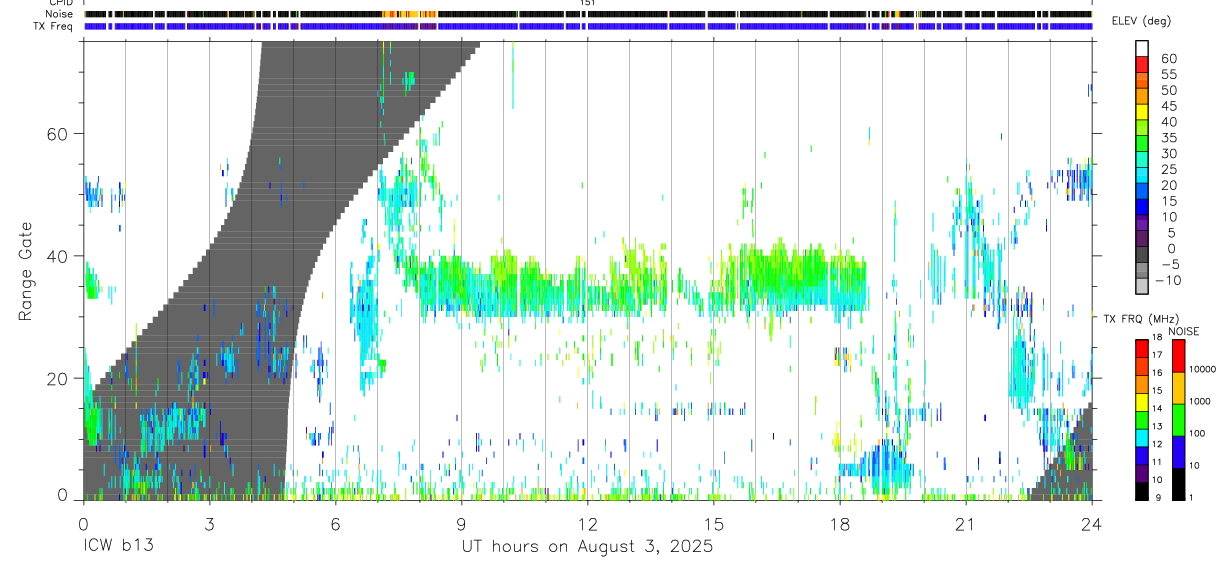Screen dimensions: 1228x567
Task: Click the "18" tick label on the UT hours axis
Action: tap(839, 524)
